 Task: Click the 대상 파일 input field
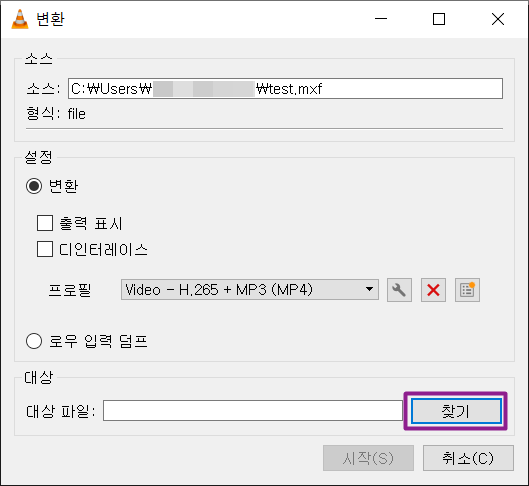point(253,410)
